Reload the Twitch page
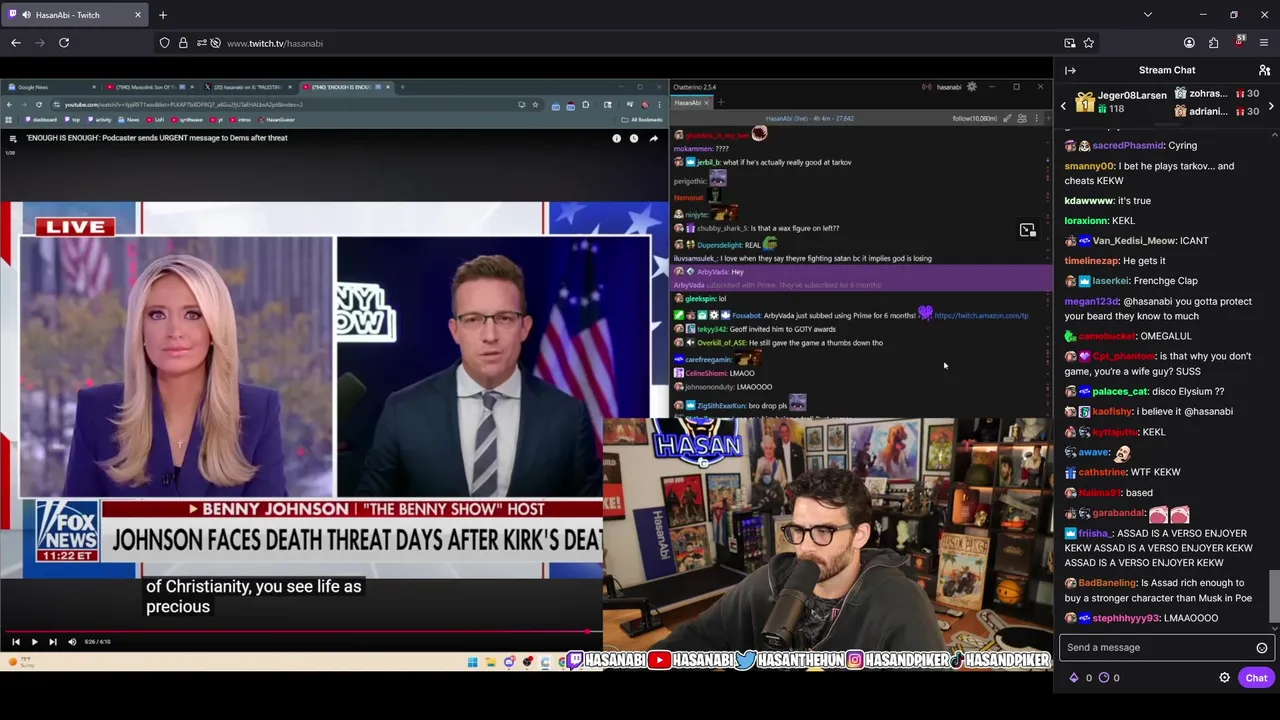Viewport: 1280px width, 720px height. coord(64,43)
